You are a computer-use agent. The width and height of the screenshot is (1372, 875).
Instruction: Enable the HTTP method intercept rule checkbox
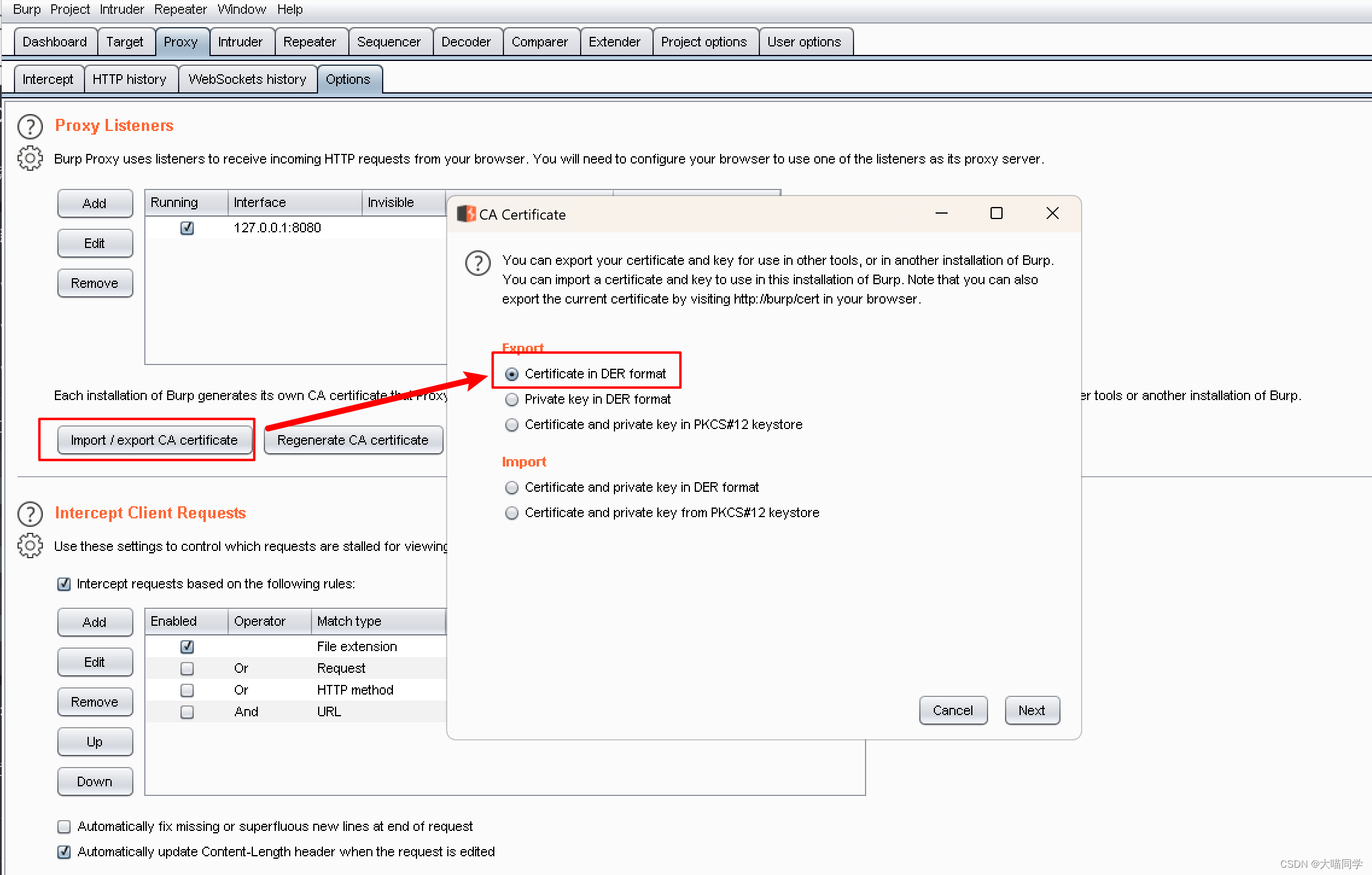187,690
